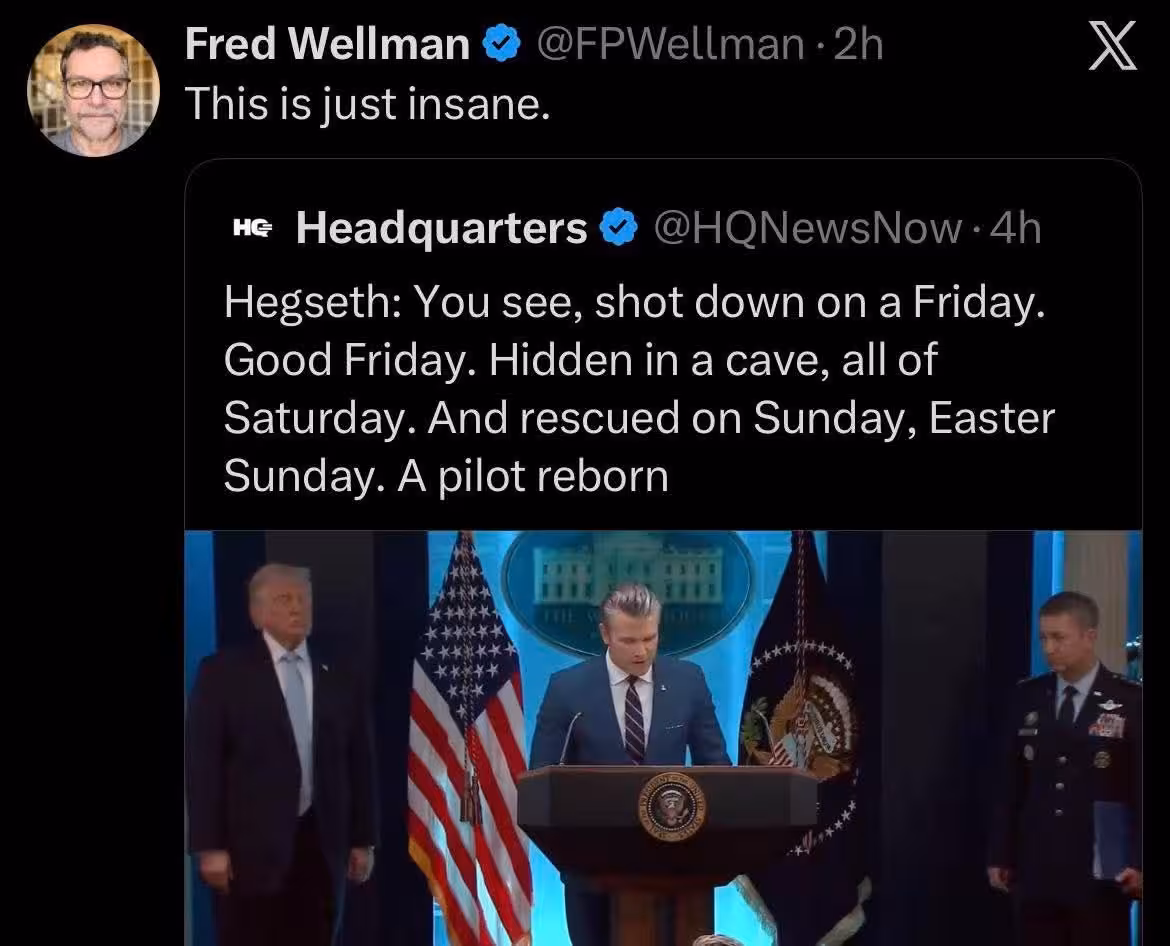Open the HQ logo avatar

click(x=253, y=228)
